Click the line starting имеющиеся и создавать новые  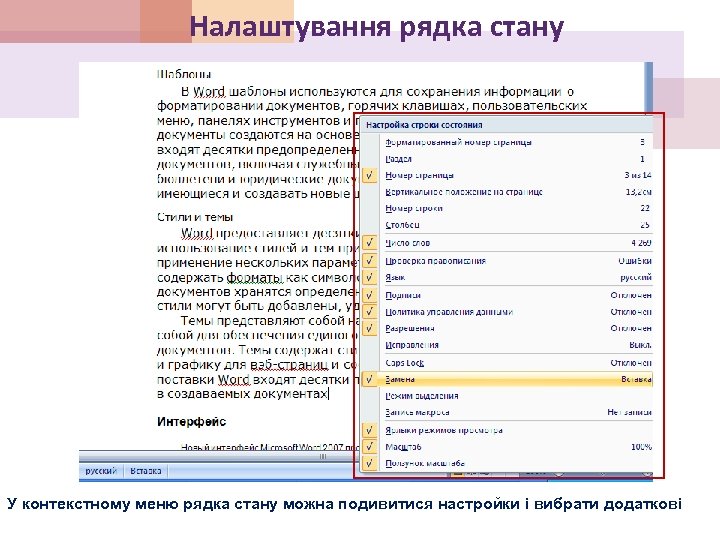click(x=257, y=194)
